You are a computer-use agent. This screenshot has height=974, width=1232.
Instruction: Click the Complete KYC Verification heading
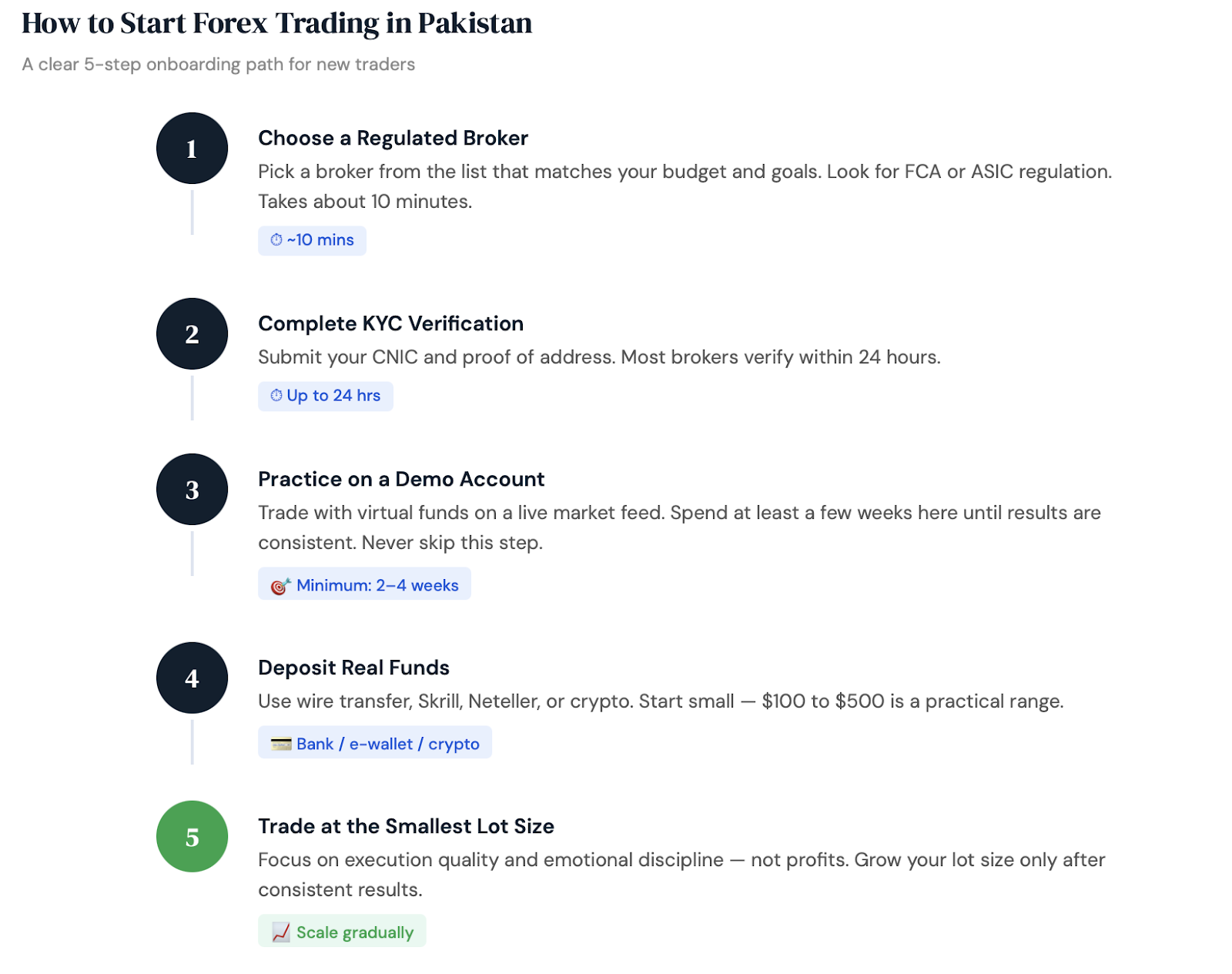click(390, 323)
